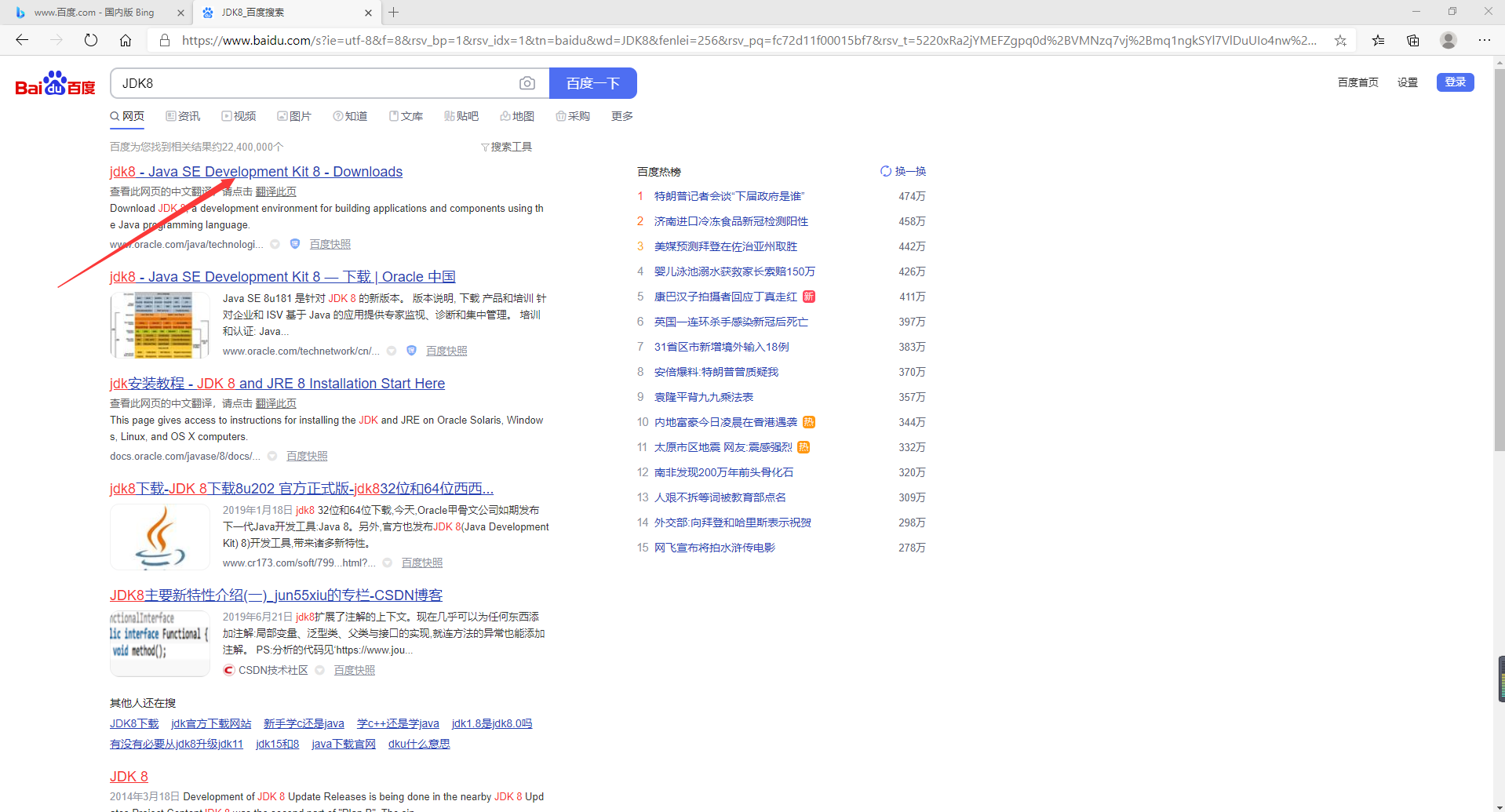1505x812 pixels.
Task: Click the CSDN code snippet thumbnail
Action: (x=160, y=643)
